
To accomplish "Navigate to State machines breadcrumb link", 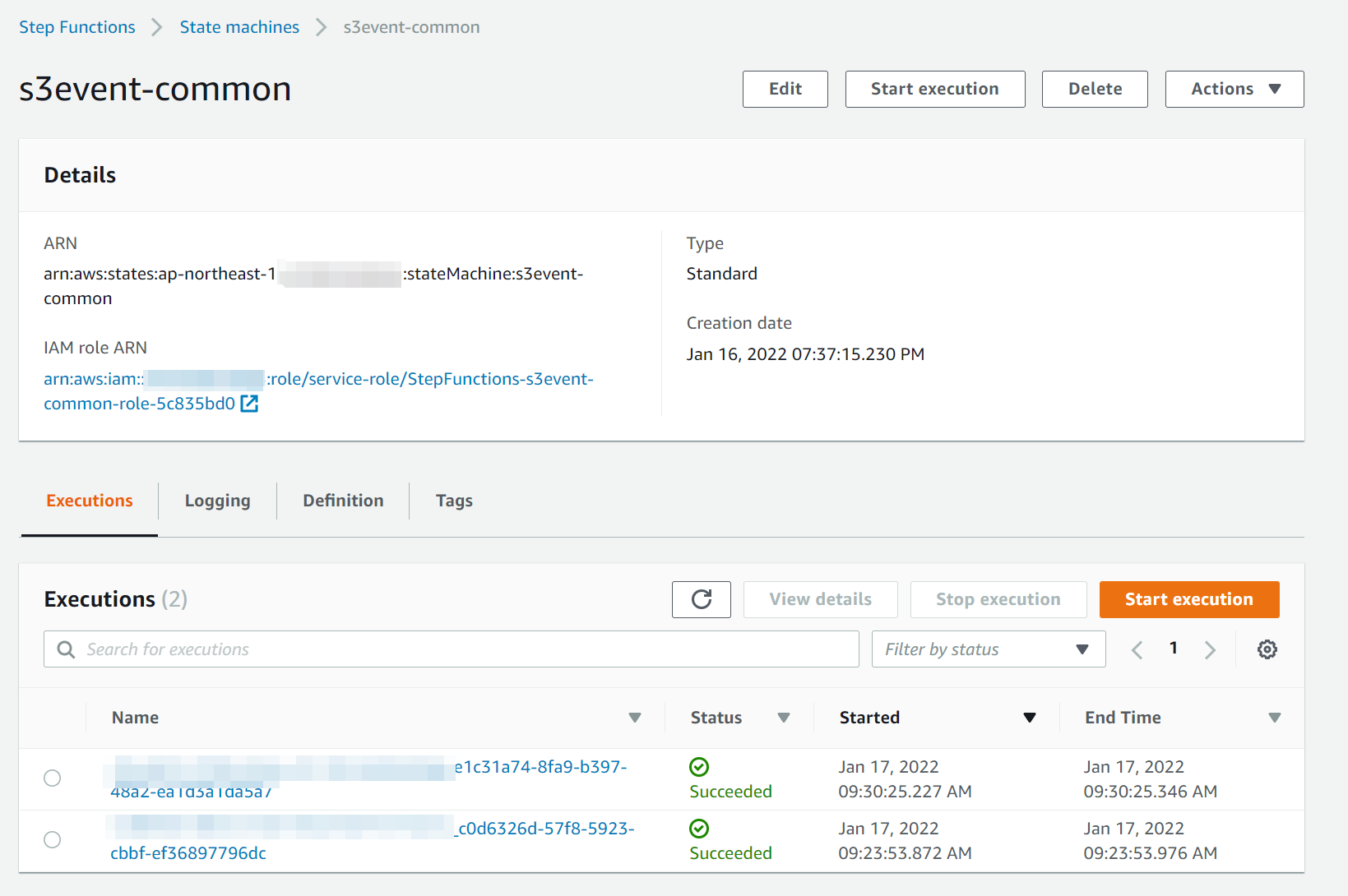I will coord(239,26).
